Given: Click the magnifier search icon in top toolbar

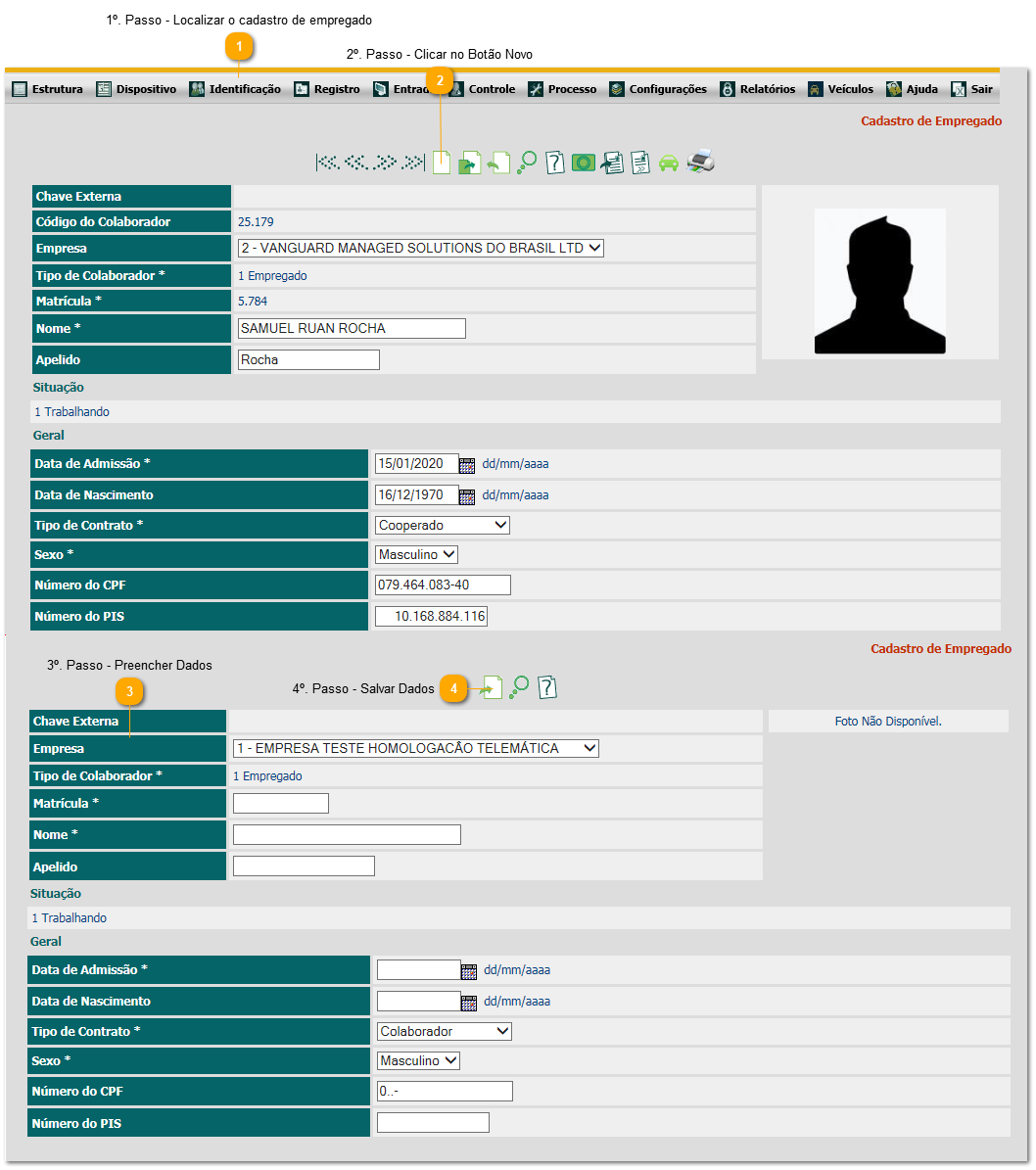Looking at the screenshot, I should click(527, 163).
